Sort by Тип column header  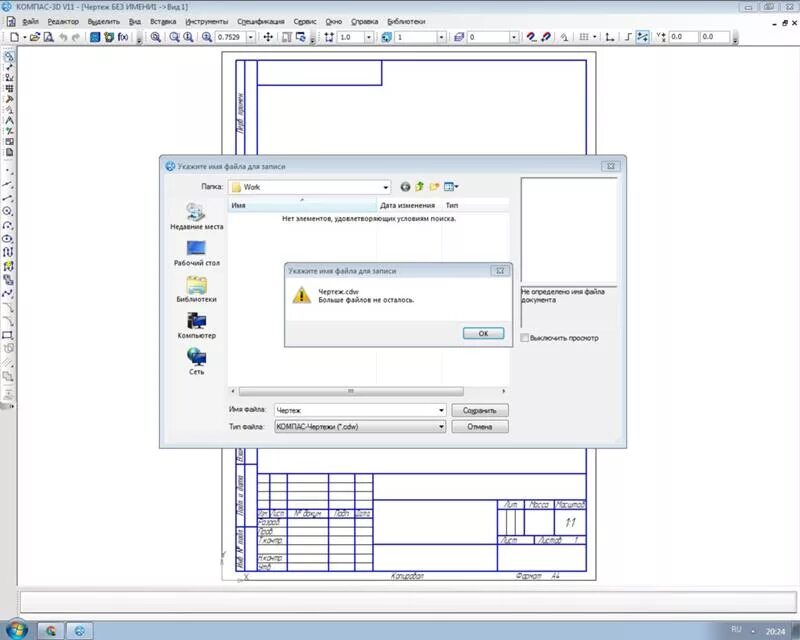pyautogui.click(x=475, y=205)
